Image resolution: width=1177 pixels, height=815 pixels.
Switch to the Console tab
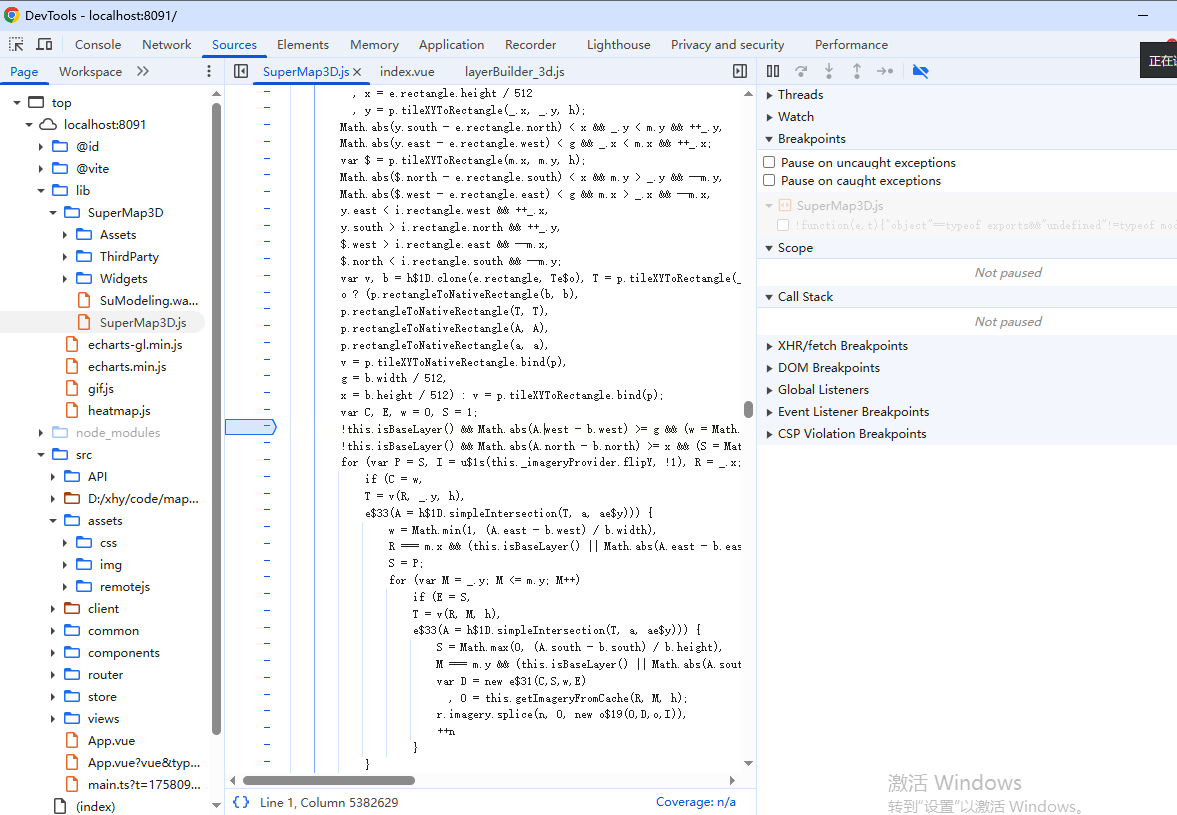pos(98,45)
